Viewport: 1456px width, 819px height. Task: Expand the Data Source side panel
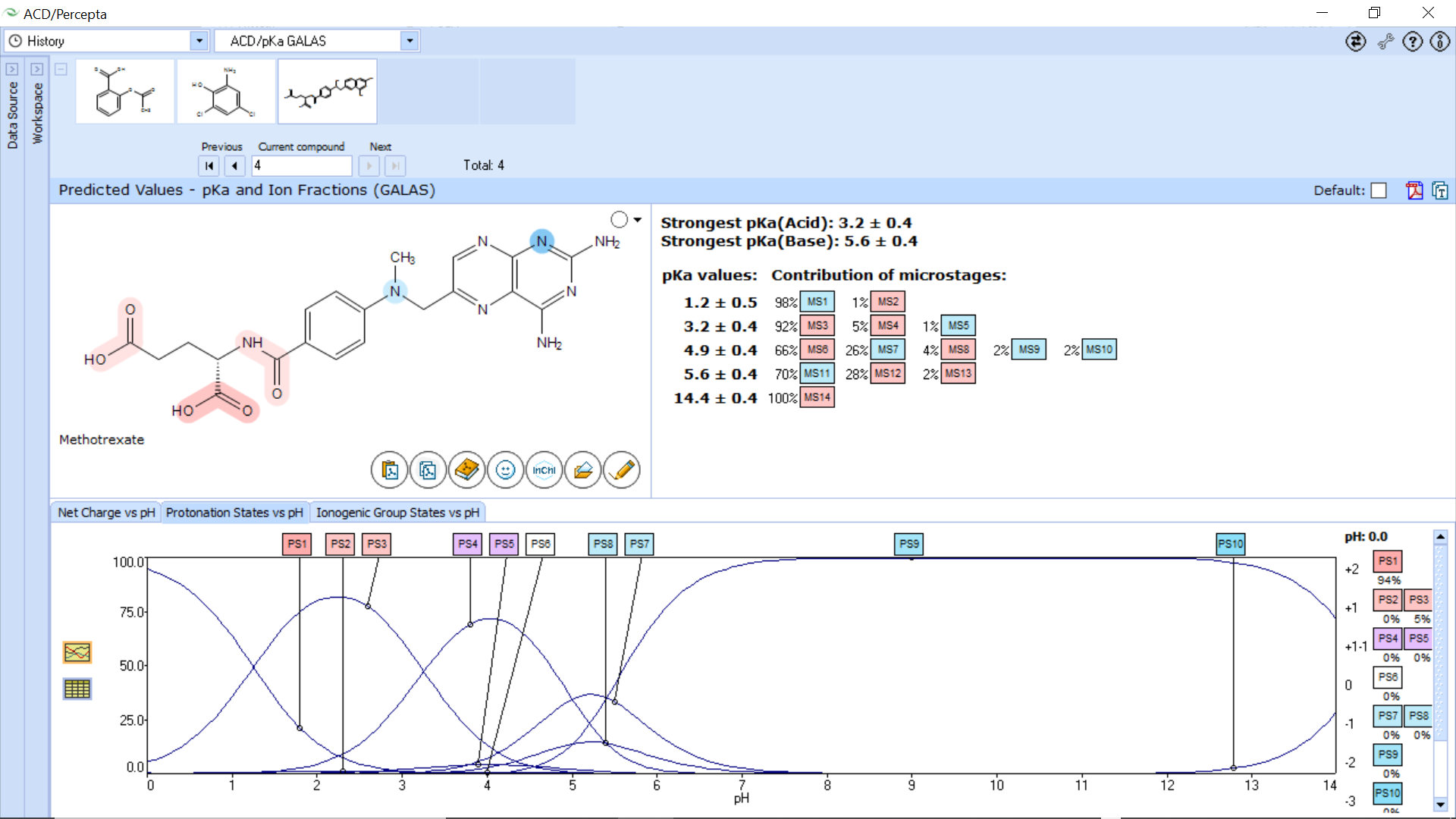pos(12,69)
